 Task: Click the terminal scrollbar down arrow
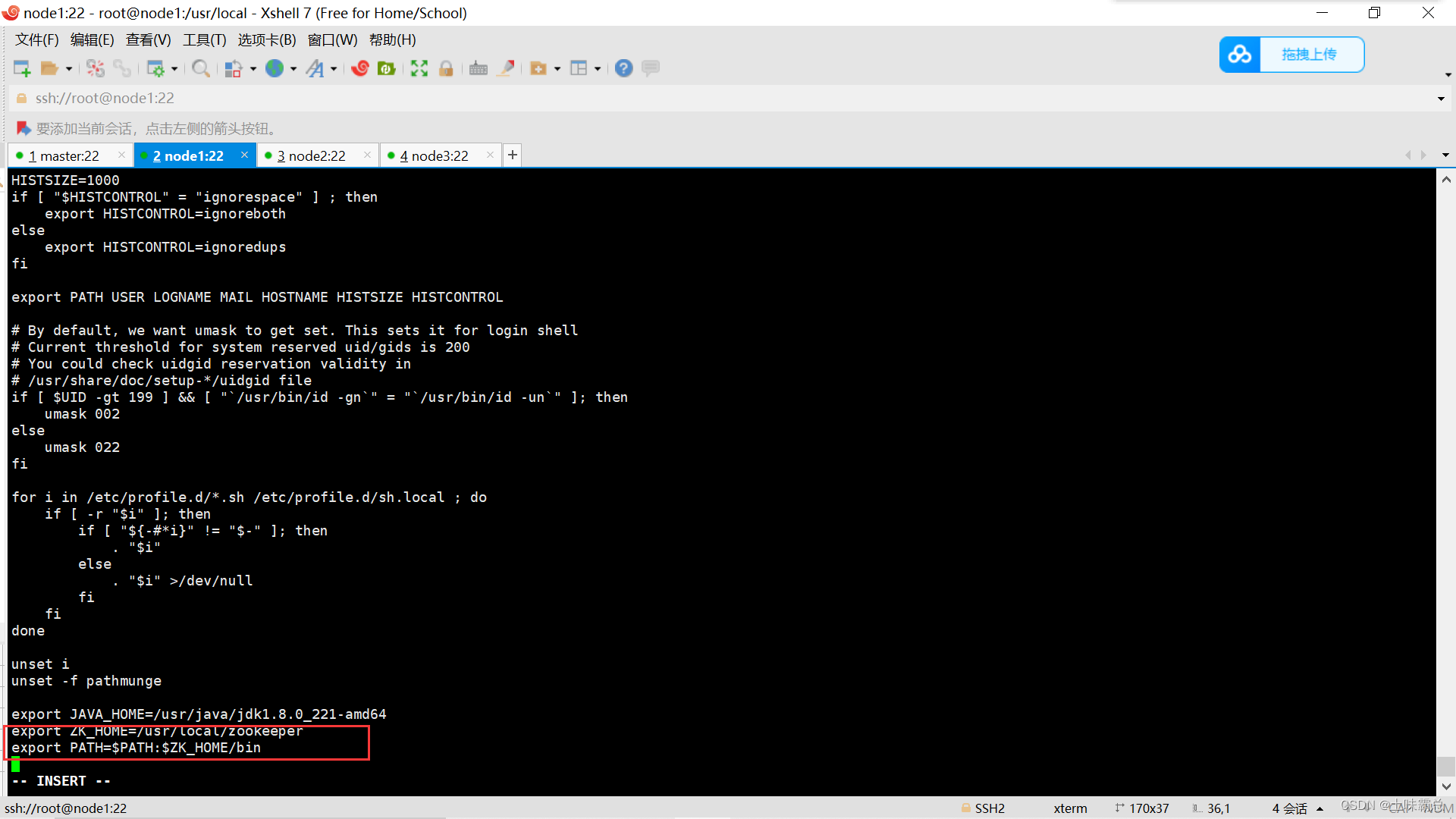[x=1446, y=786]
